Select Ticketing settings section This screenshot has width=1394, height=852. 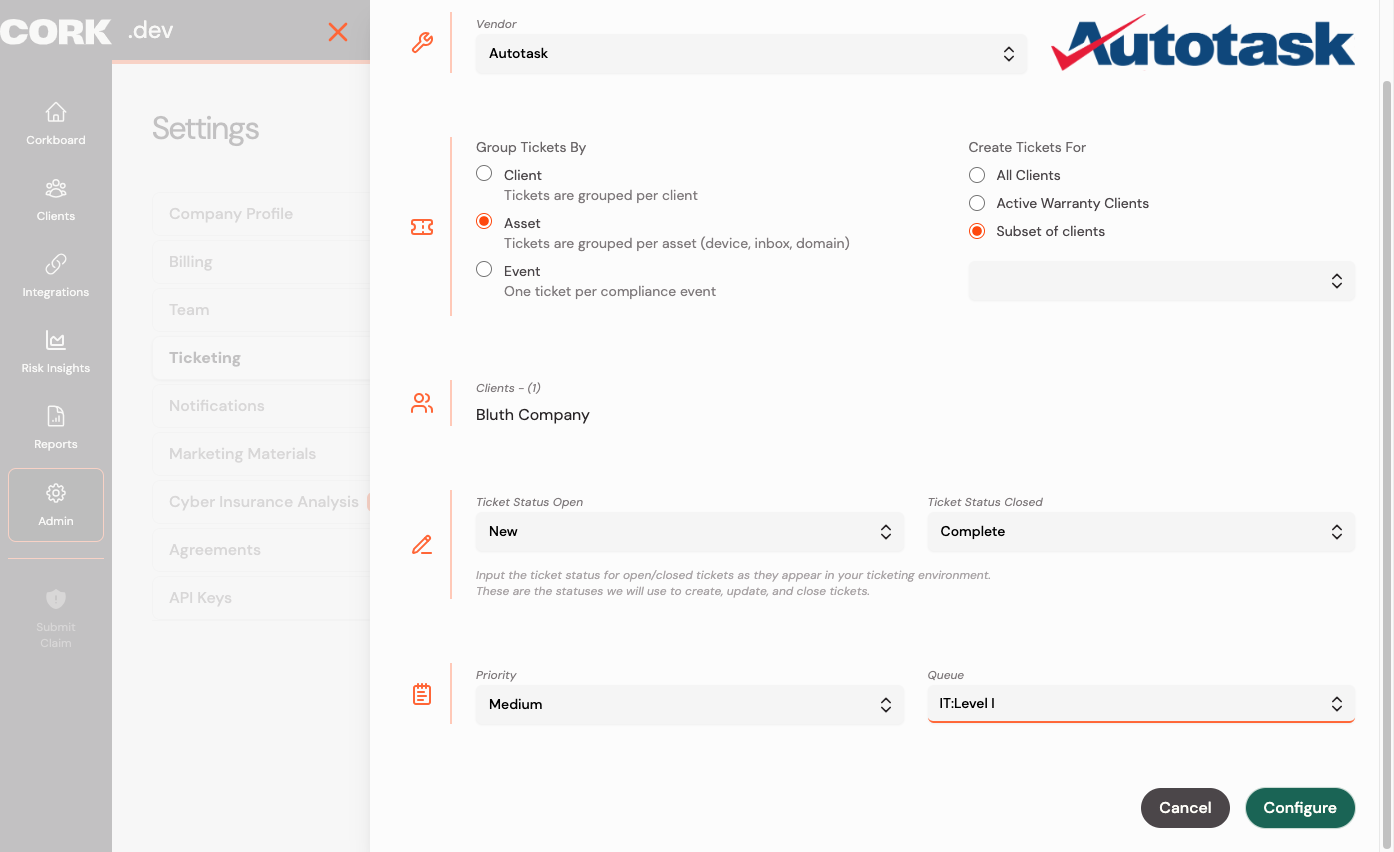261,358
